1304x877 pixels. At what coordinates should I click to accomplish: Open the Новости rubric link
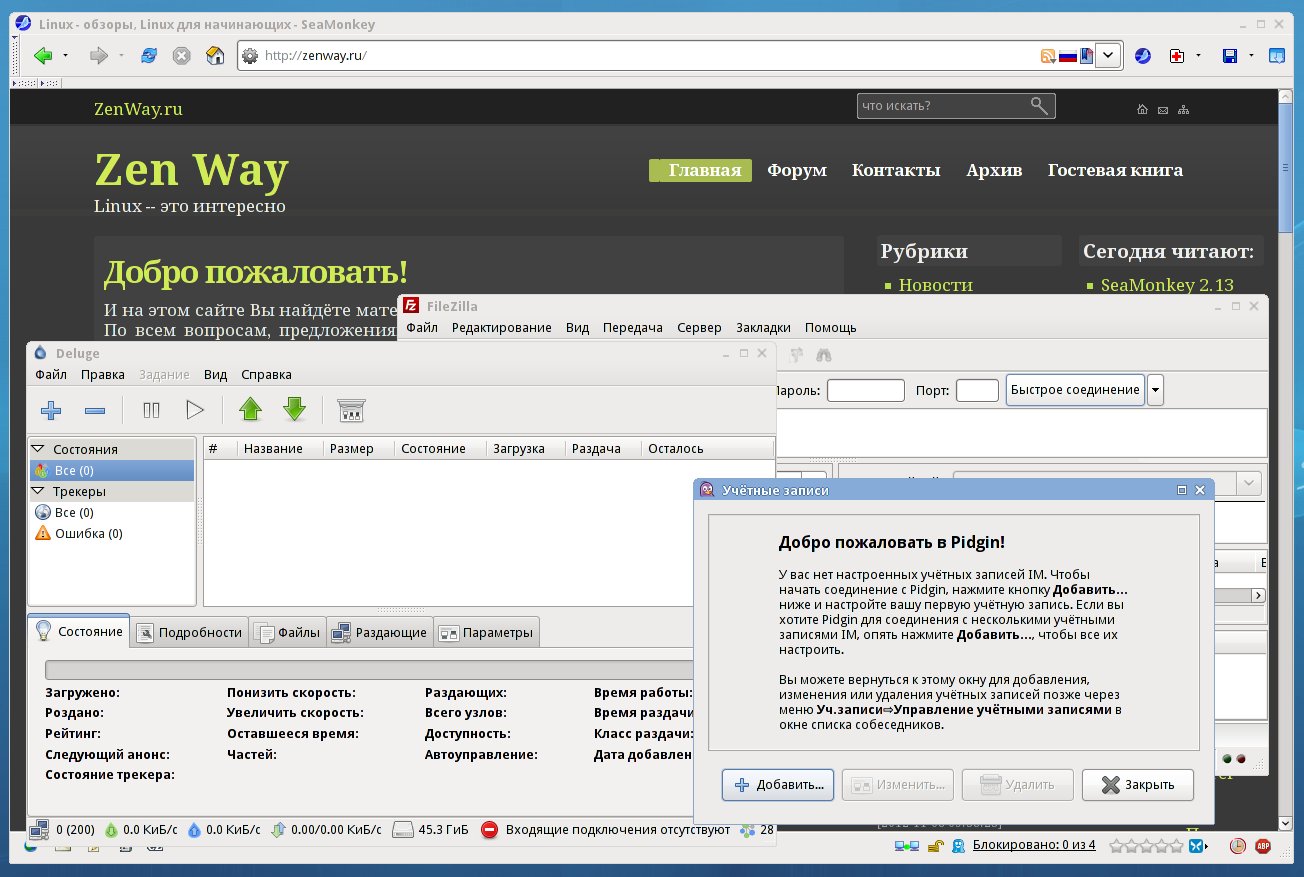[935, 285]
